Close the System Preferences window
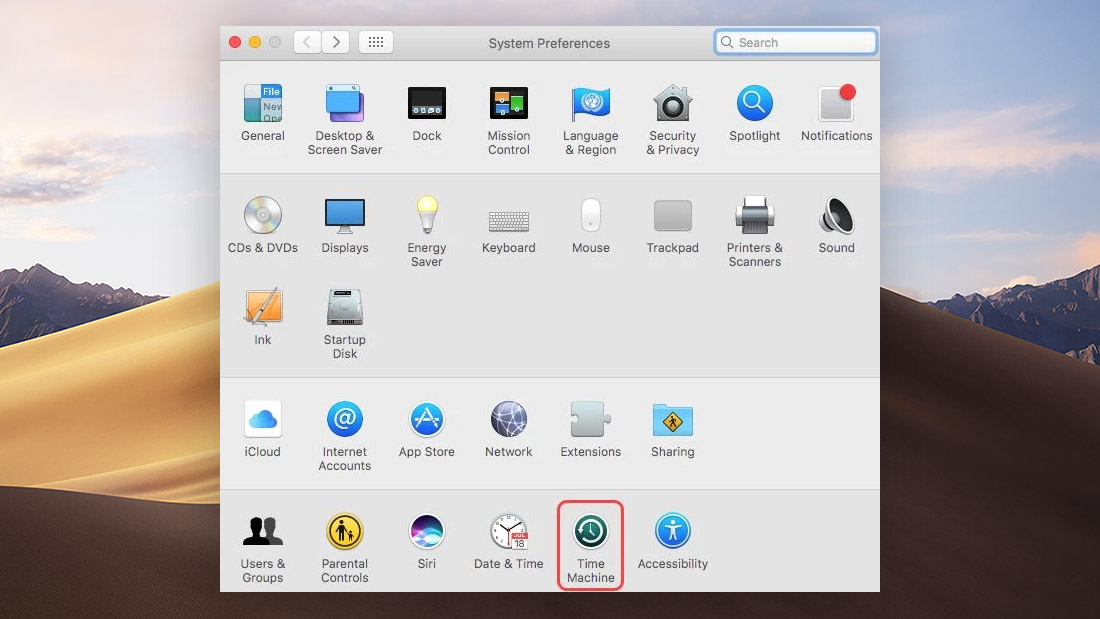Screen dimensions: 1100x619 (235, 42)
